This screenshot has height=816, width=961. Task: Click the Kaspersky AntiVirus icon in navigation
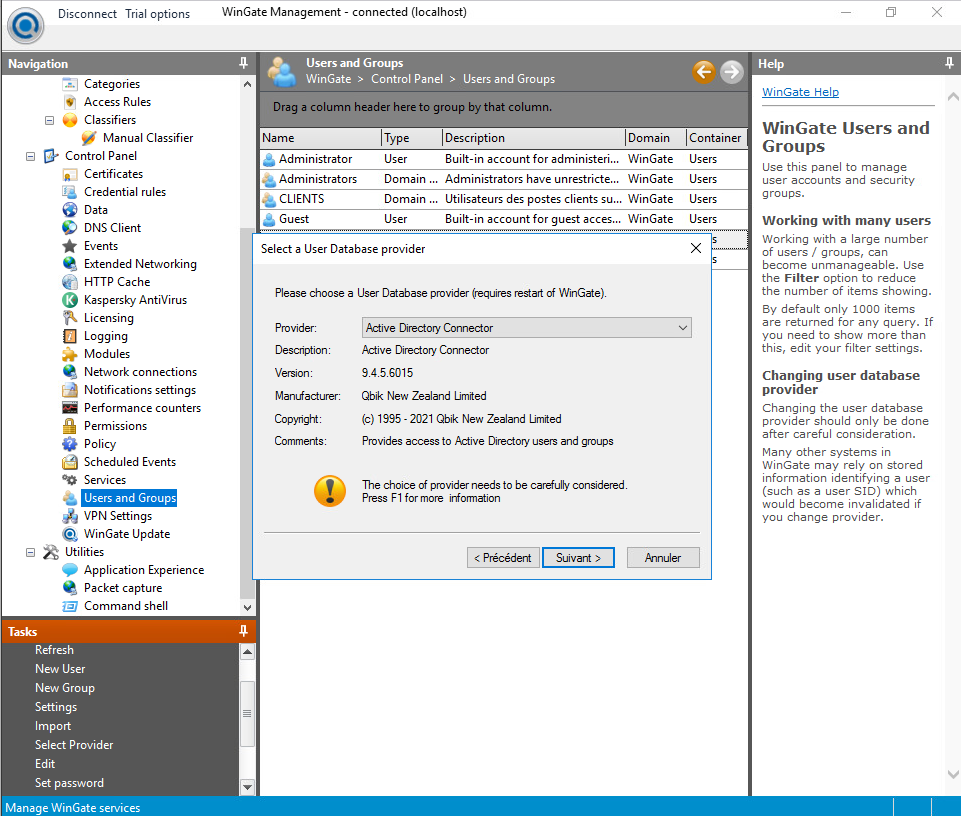point(69,300)
